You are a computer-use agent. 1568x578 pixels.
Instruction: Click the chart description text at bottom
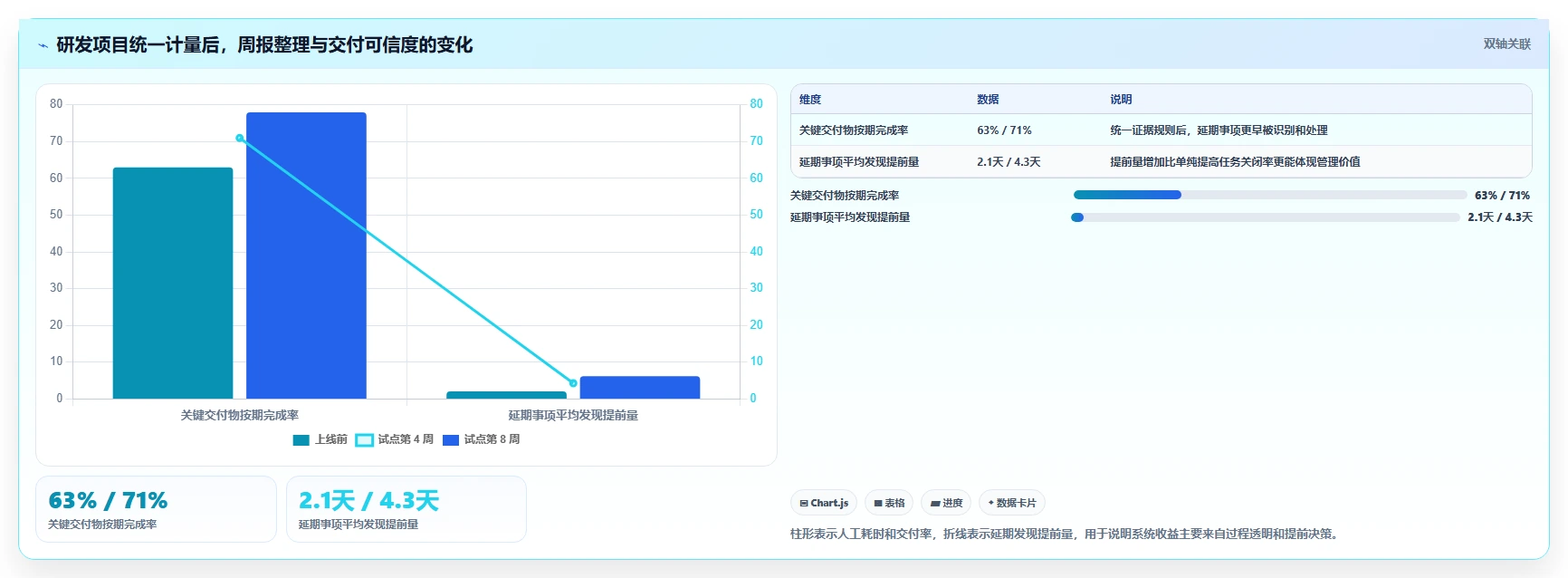1065,534
